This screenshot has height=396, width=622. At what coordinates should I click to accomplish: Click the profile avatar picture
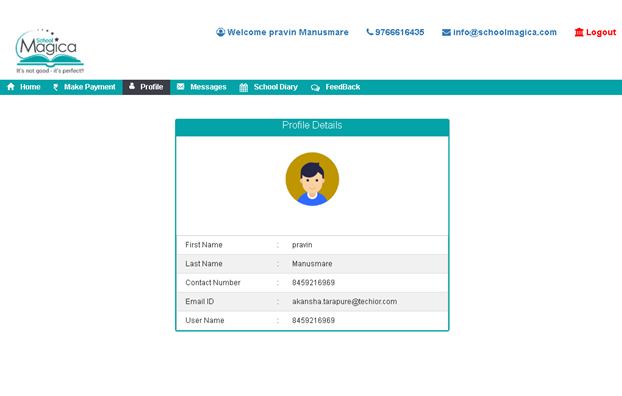coord(312,179)
